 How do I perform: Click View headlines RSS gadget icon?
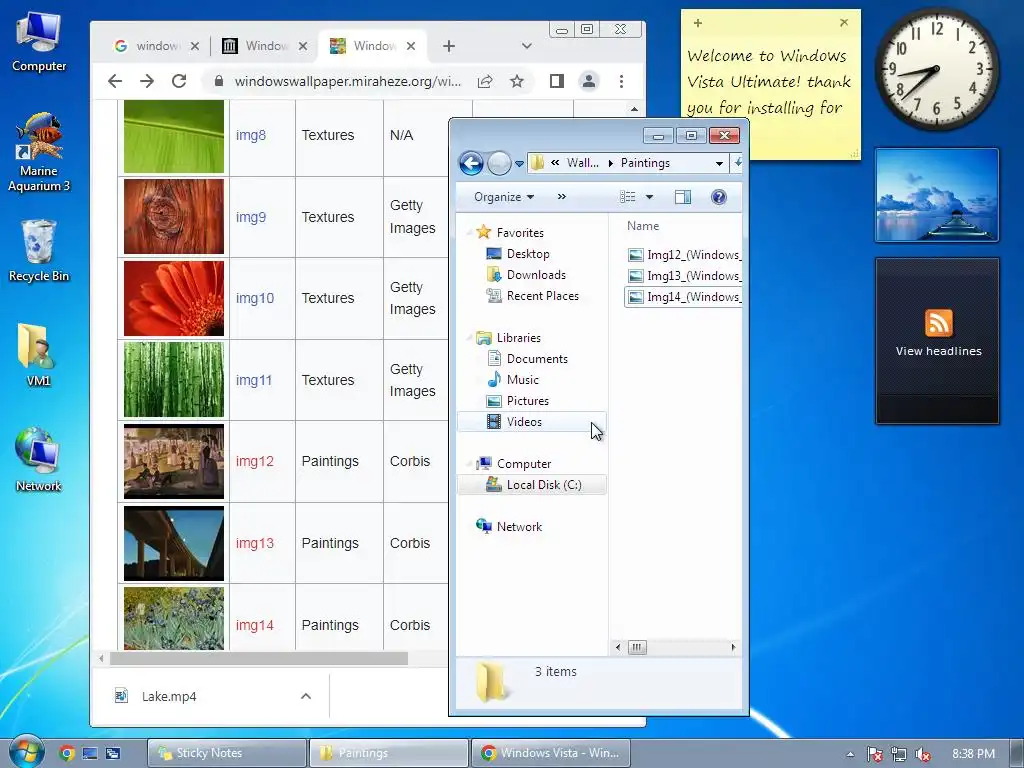click(x=938, y=323)
